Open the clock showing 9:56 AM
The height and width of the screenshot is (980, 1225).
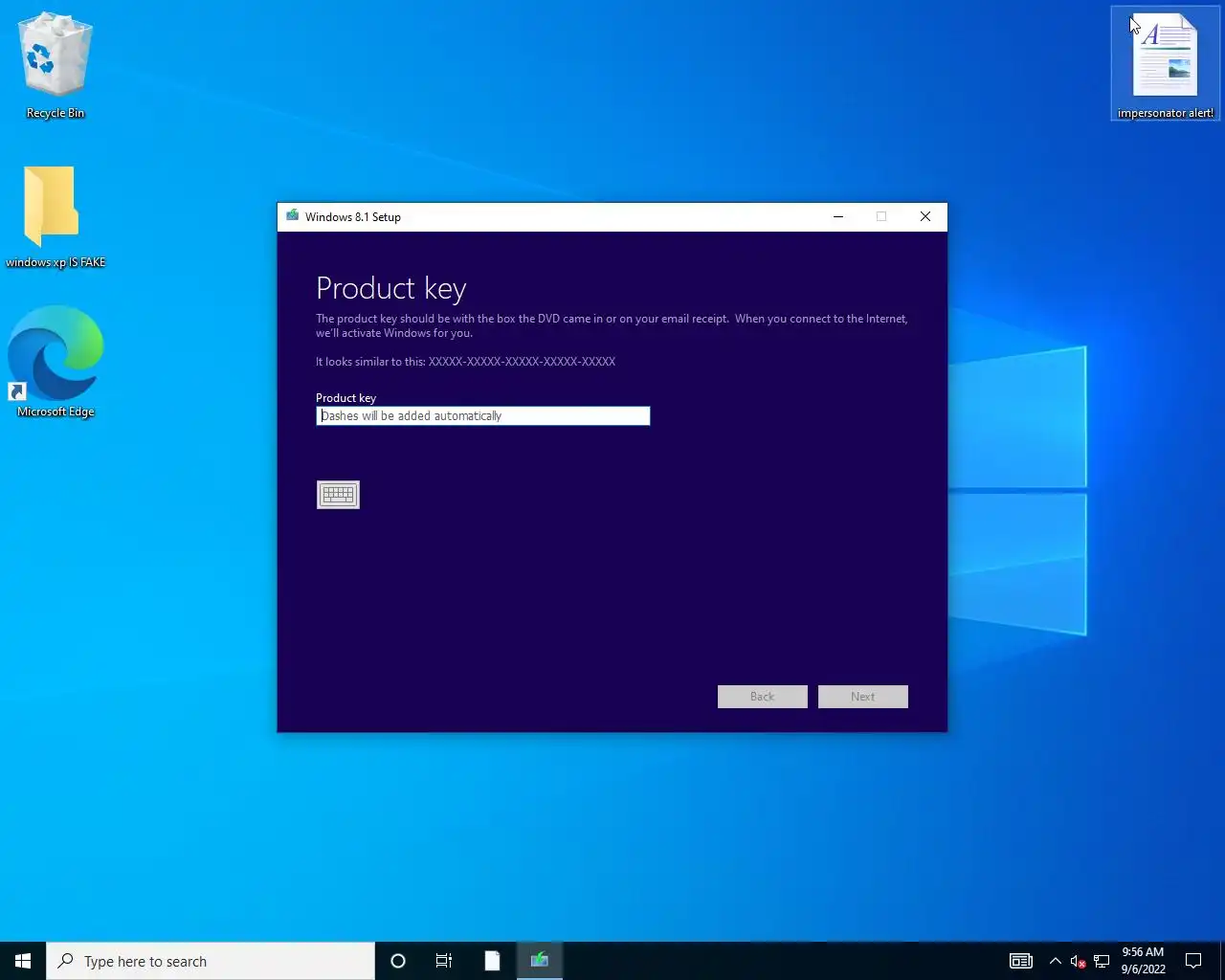click(1143, 961)
